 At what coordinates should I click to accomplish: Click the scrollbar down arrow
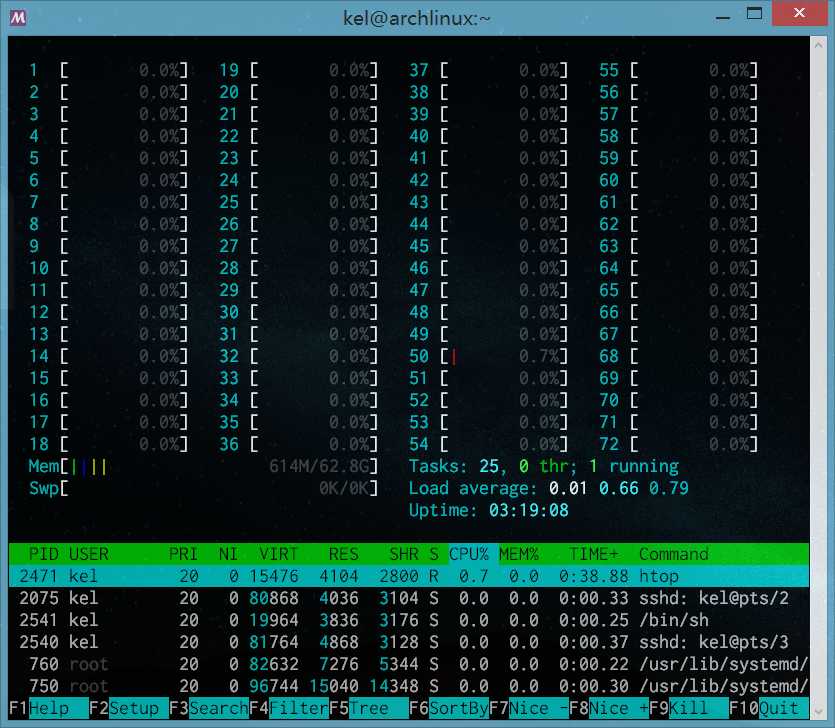pos(818,711)
